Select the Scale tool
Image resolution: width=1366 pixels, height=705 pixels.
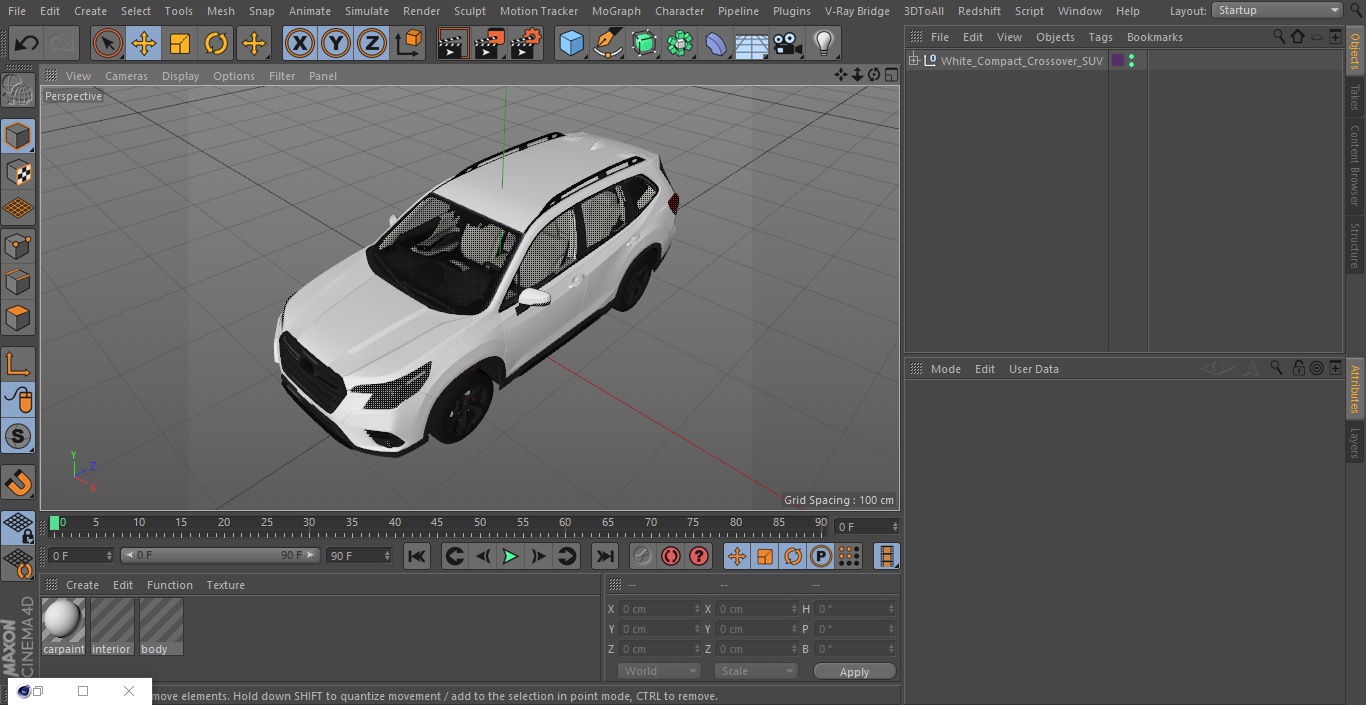coord(180,43)
